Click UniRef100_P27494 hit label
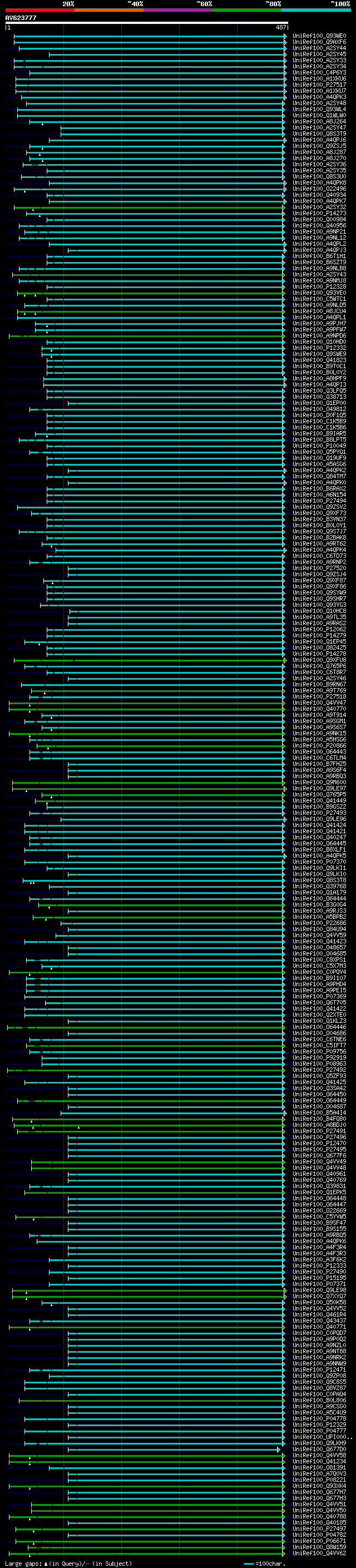The height and width of the screenshot is (1568, 356). tap(319, 501)
